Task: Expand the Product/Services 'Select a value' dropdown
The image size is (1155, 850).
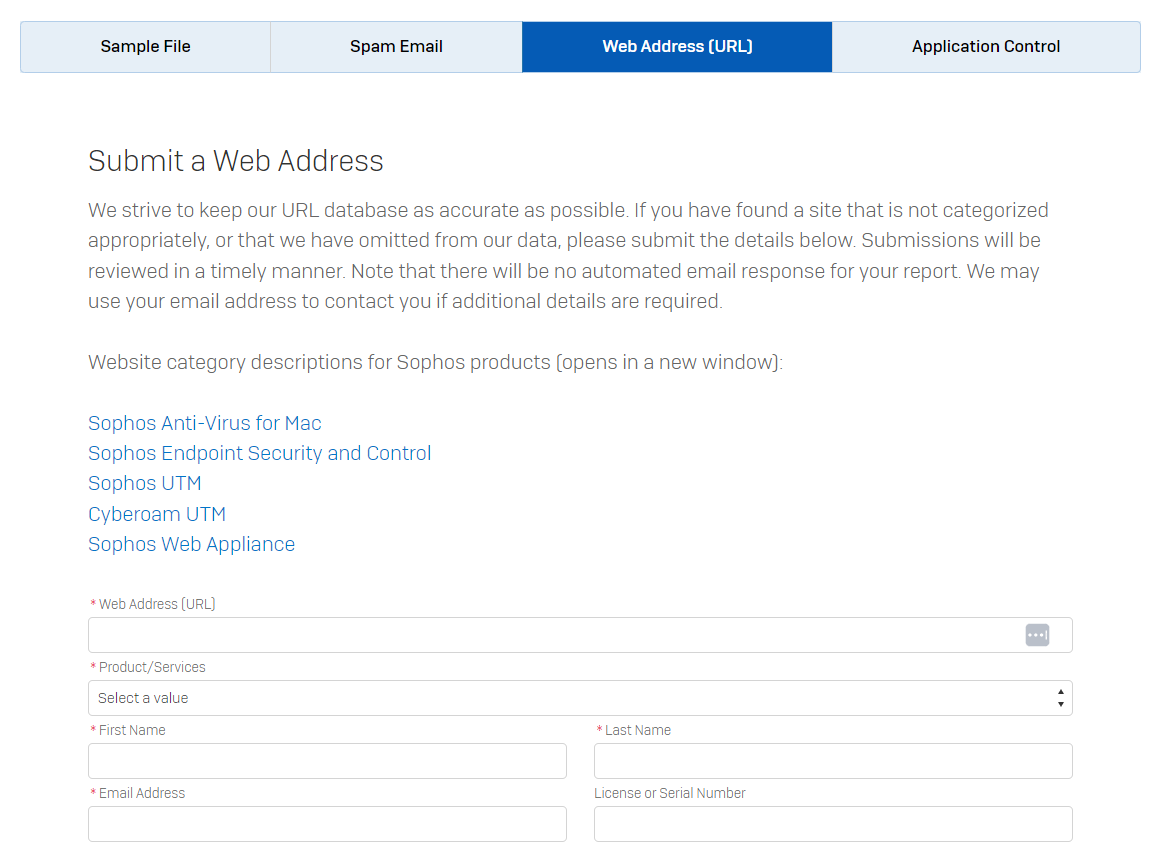Action: pos(570,698)
